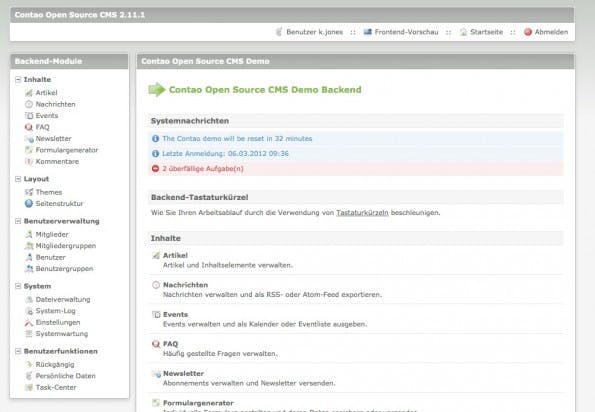Click the FAQ icon in the sidebar
Screen dimensions: 595x412
click(29, 127)
